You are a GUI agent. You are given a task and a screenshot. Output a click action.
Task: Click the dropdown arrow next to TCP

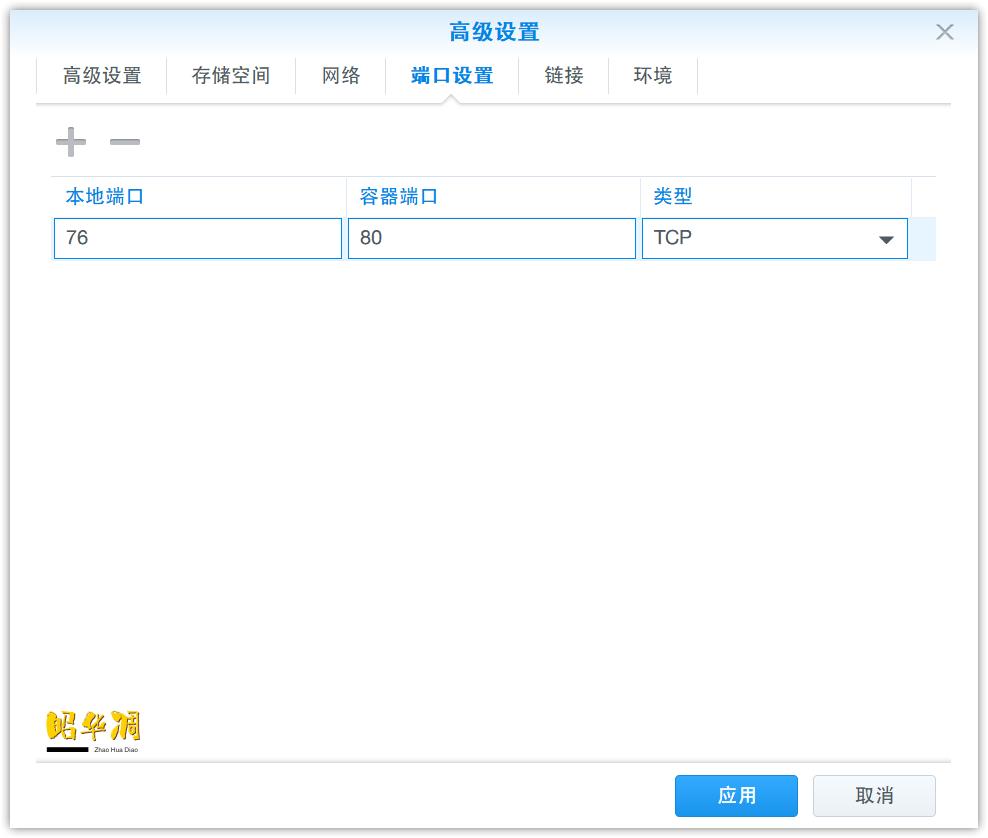tap(885, 238)
